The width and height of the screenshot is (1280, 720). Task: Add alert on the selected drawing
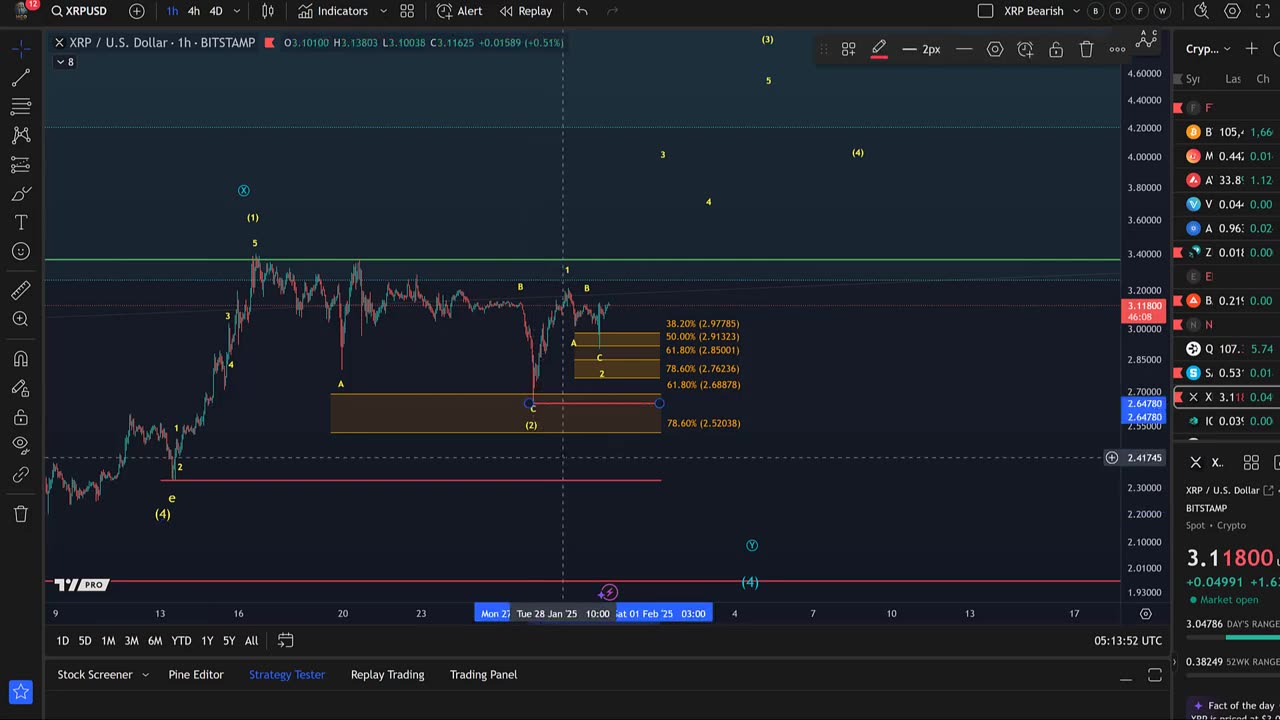1025,49
